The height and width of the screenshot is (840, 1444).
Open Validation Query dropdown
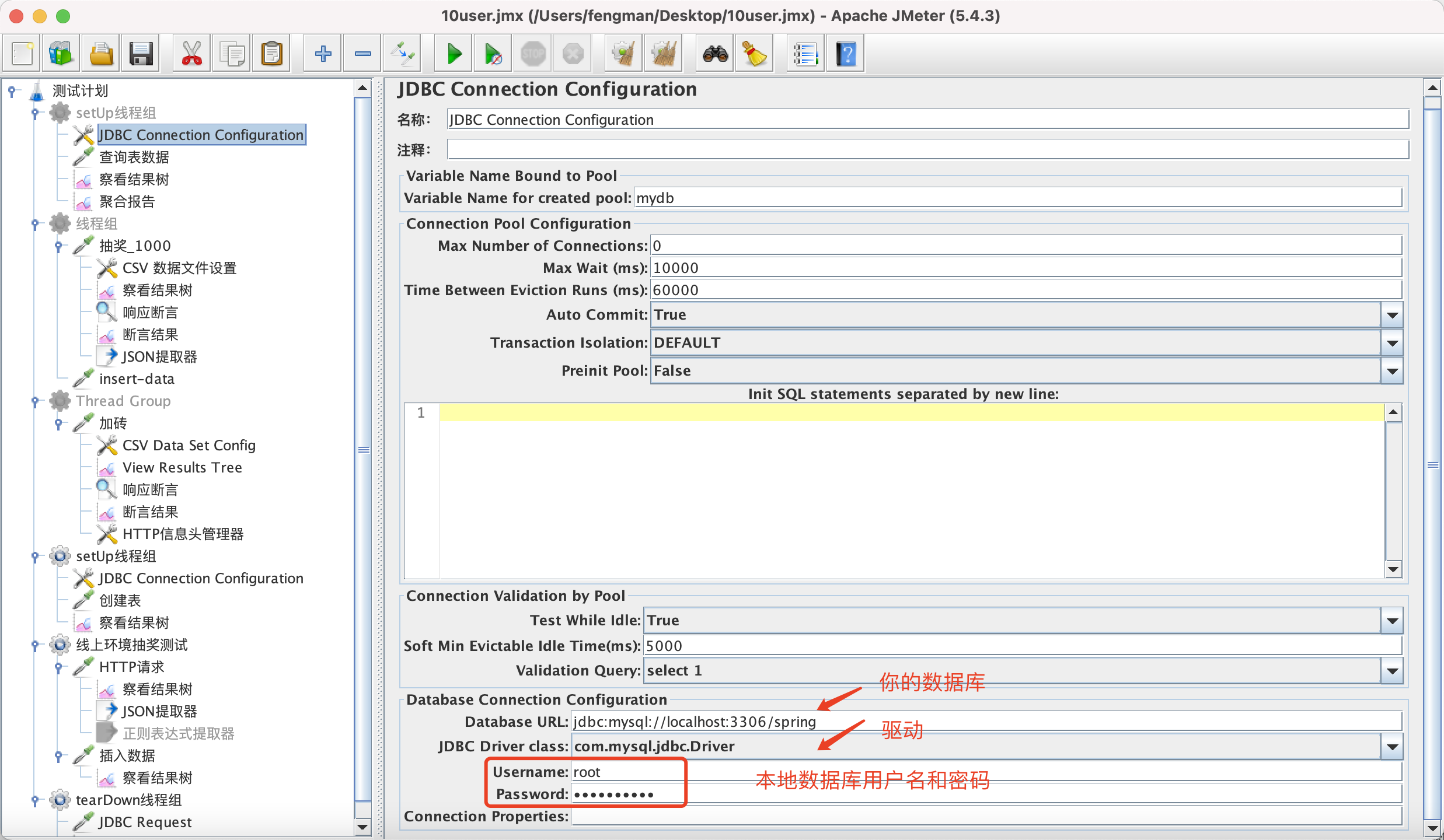pos(1392,671)
